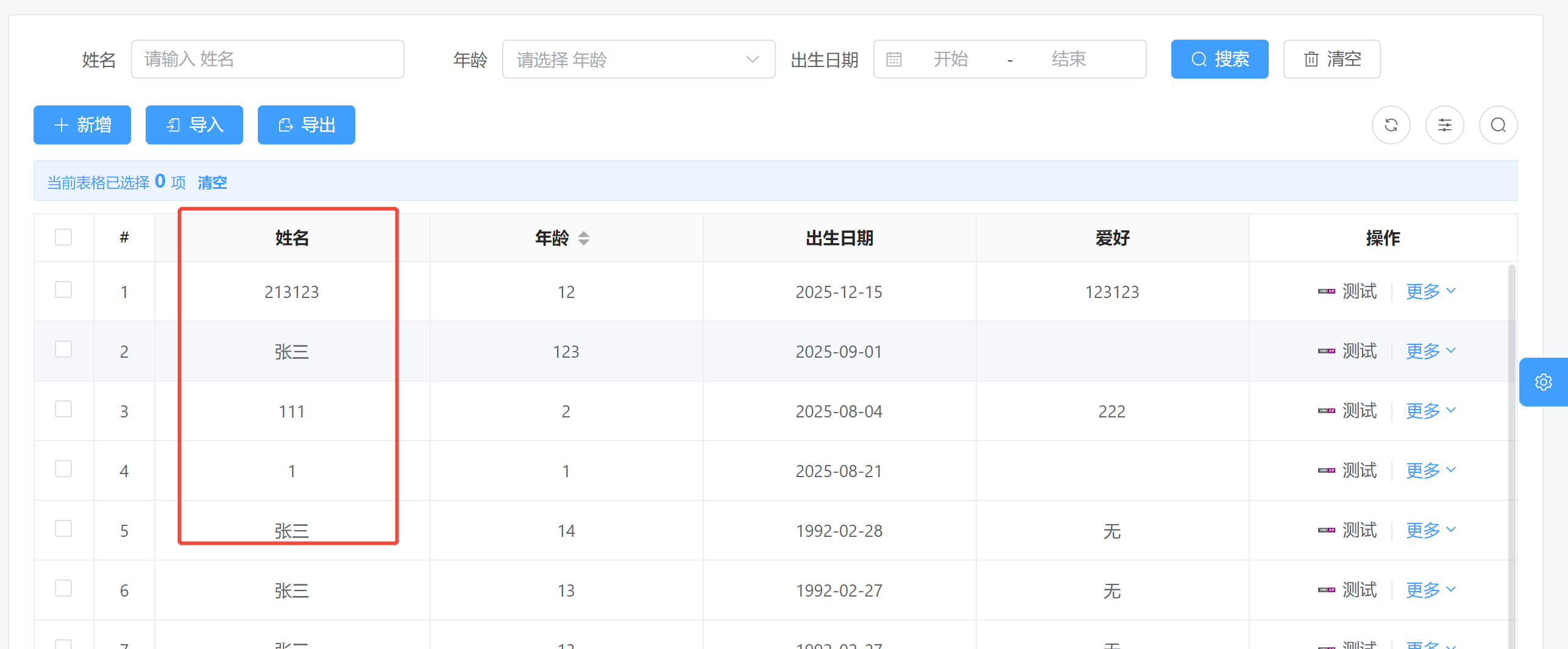
Task: Click the 测试 icon in row 3
Action: click(1327, 411)
